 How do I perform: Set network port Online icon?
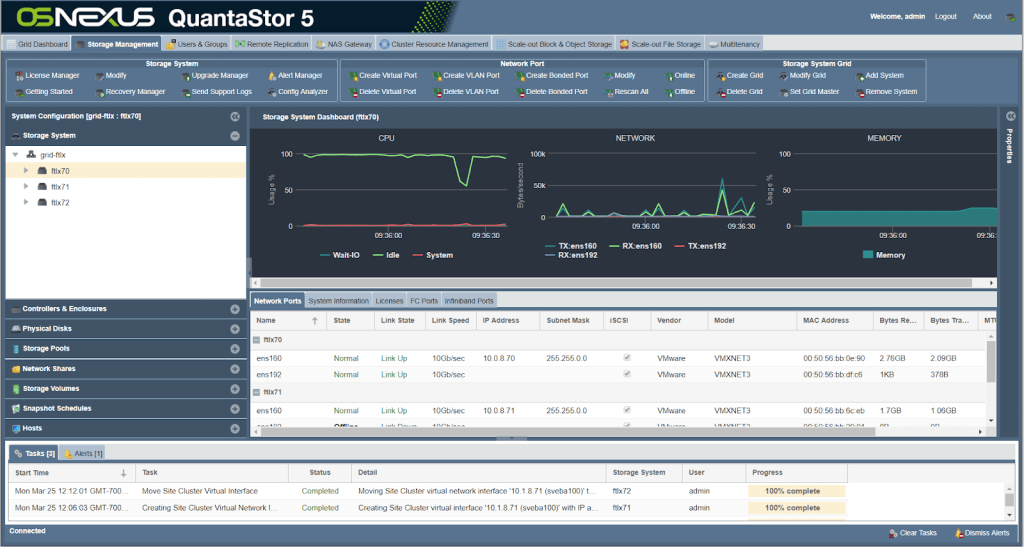tap(668, 76)
